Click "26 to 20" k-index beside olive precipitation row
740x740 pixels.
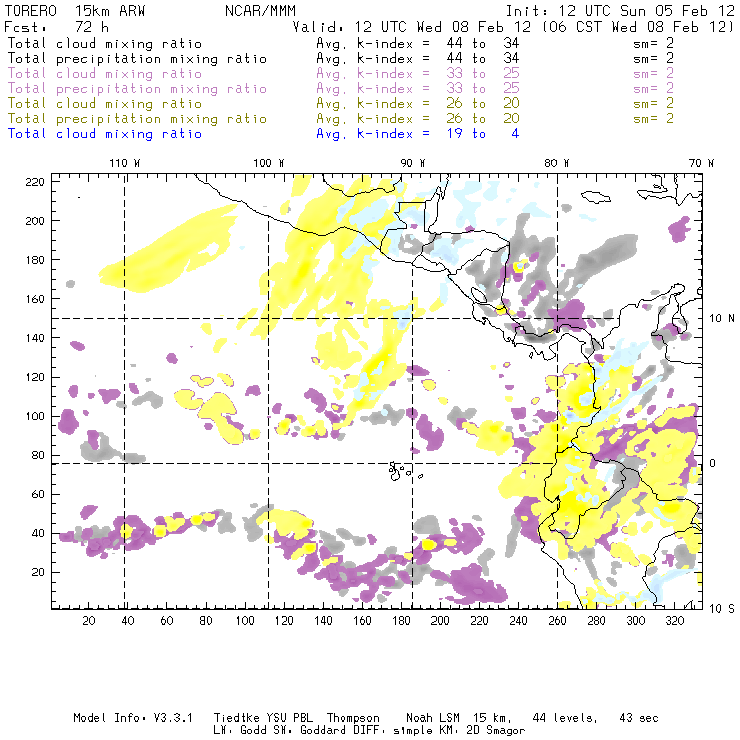pyautogui.click(x=483, y=118)
